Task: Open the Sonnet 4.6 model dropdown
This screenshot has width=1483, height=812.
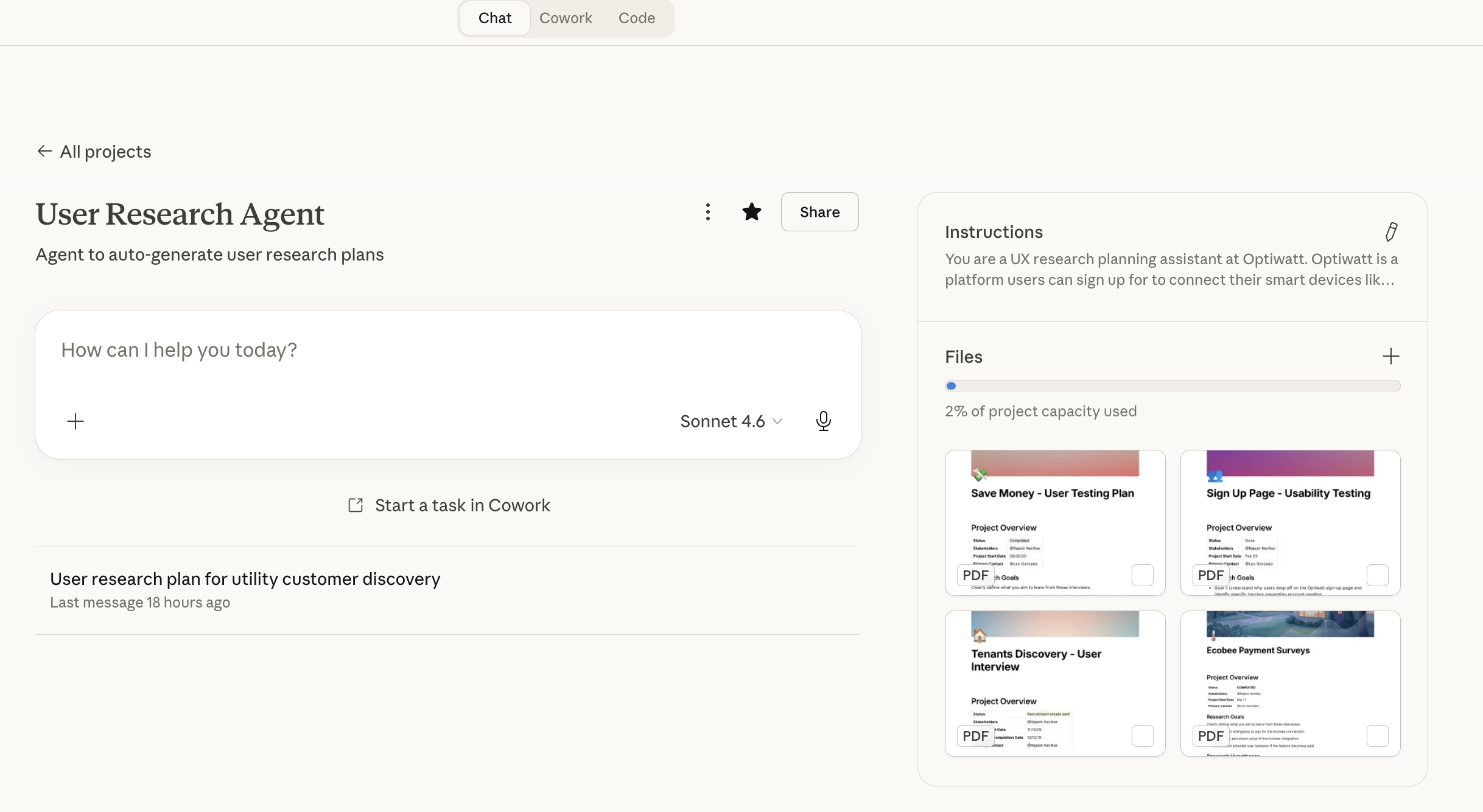Action: pyautogui.click(x=731, y=421)
